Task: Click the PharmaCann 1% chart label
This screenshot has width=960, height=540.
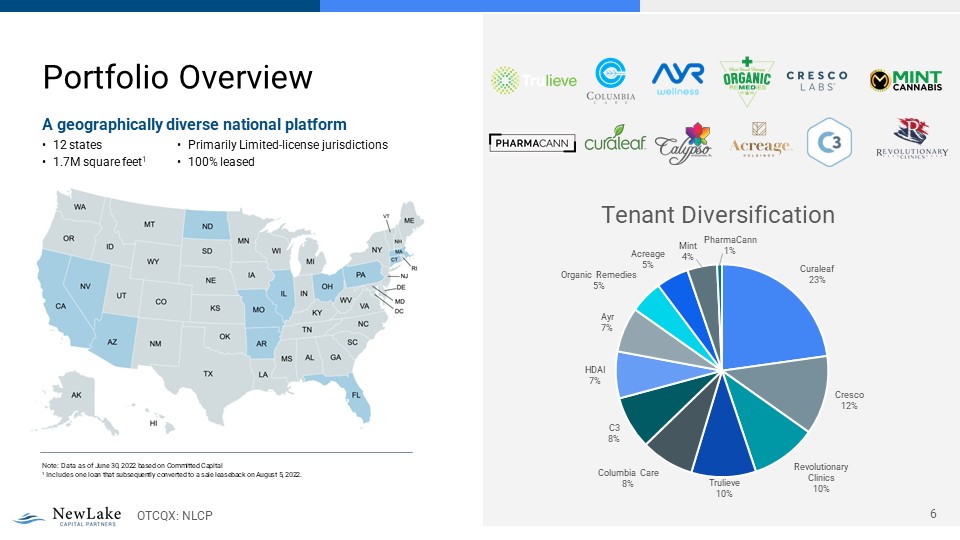Action: 730,245
